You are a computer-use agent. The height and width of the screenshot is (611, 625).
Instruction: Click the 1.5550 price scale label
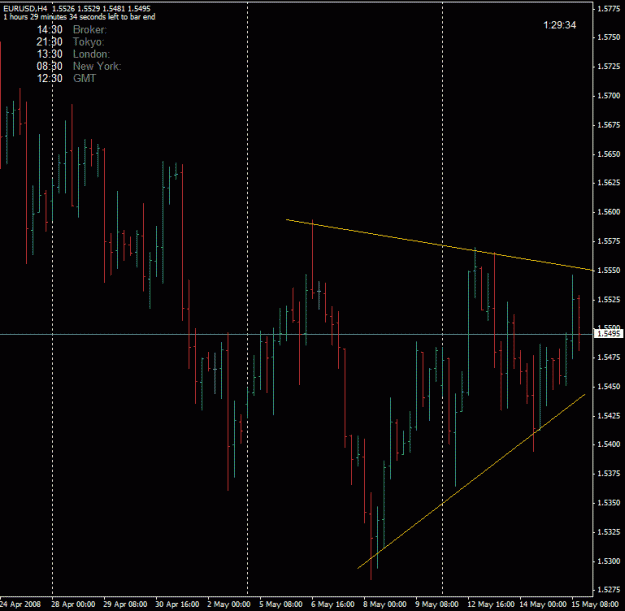click(x=609, y=270)
